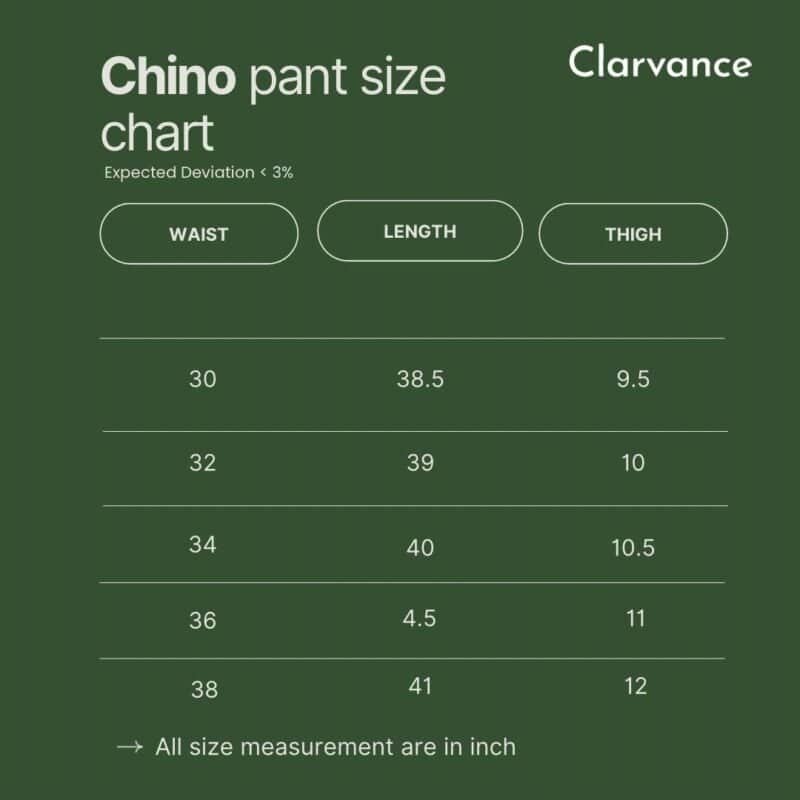Image resolution: width=800 pixels, height=800 pixels.
Task: Click the 41 length value
Action: (420, 687)
